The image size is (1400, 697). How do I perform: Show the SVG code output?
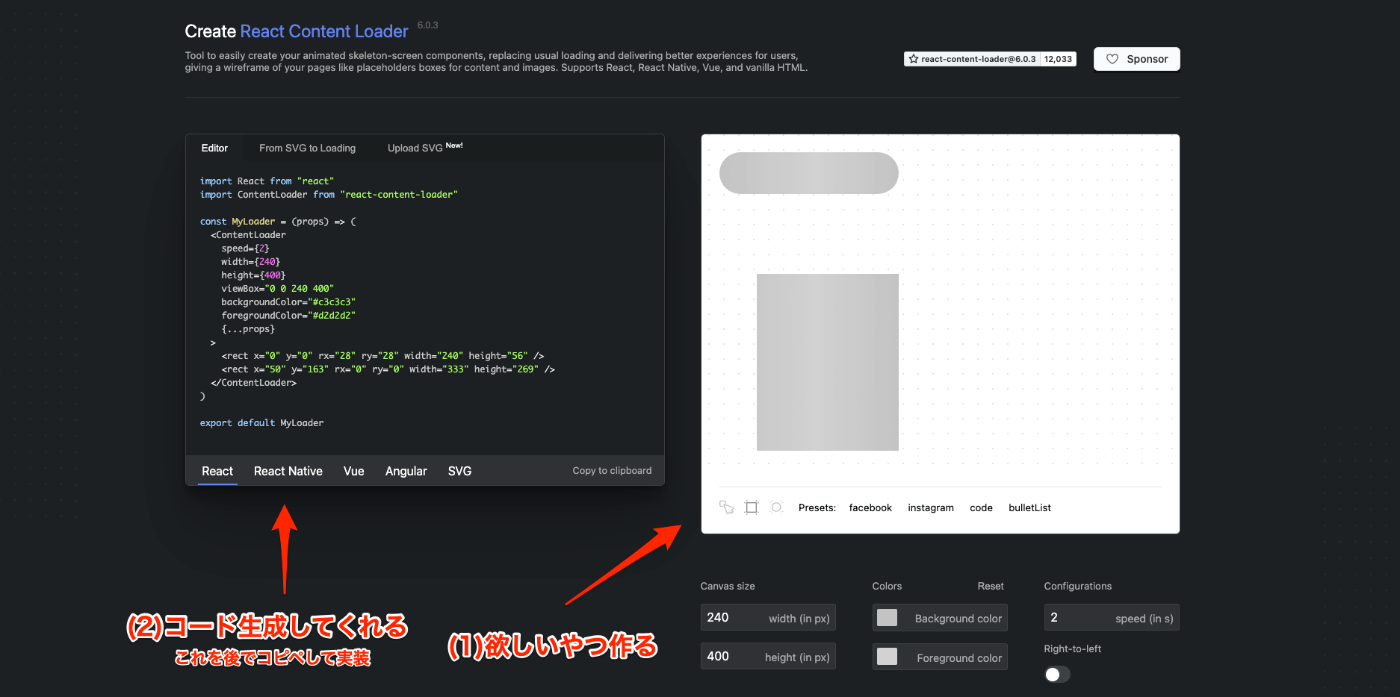(x=460, y=471)
